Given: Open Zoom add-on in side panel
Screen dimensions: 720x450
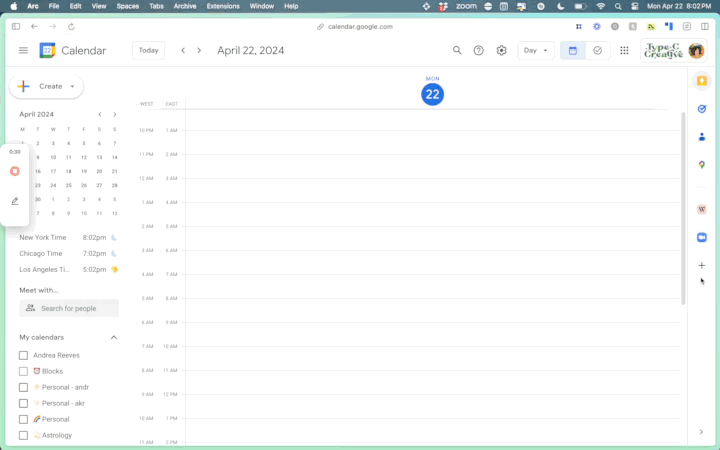Looking at the screenshot, I should 702,237.
